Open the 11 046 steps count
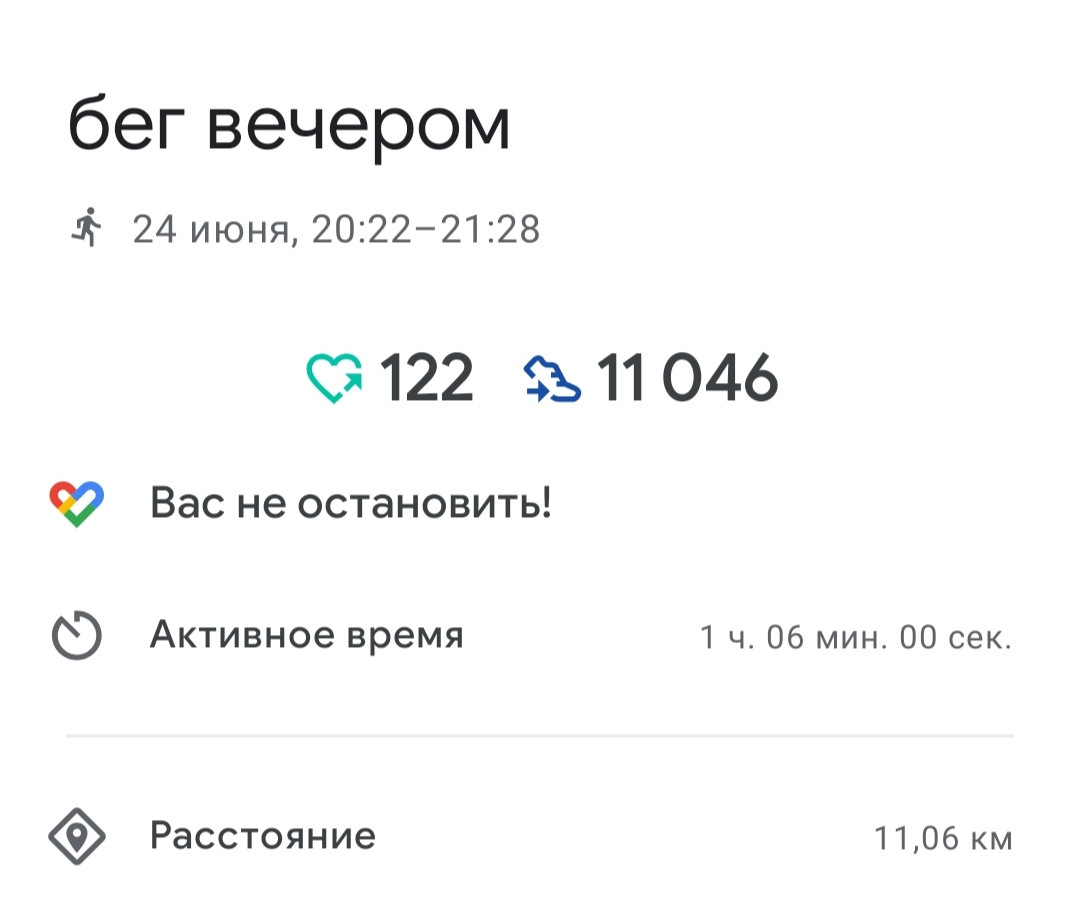This screenshot has height=899, width=1080. pos(687,378)
